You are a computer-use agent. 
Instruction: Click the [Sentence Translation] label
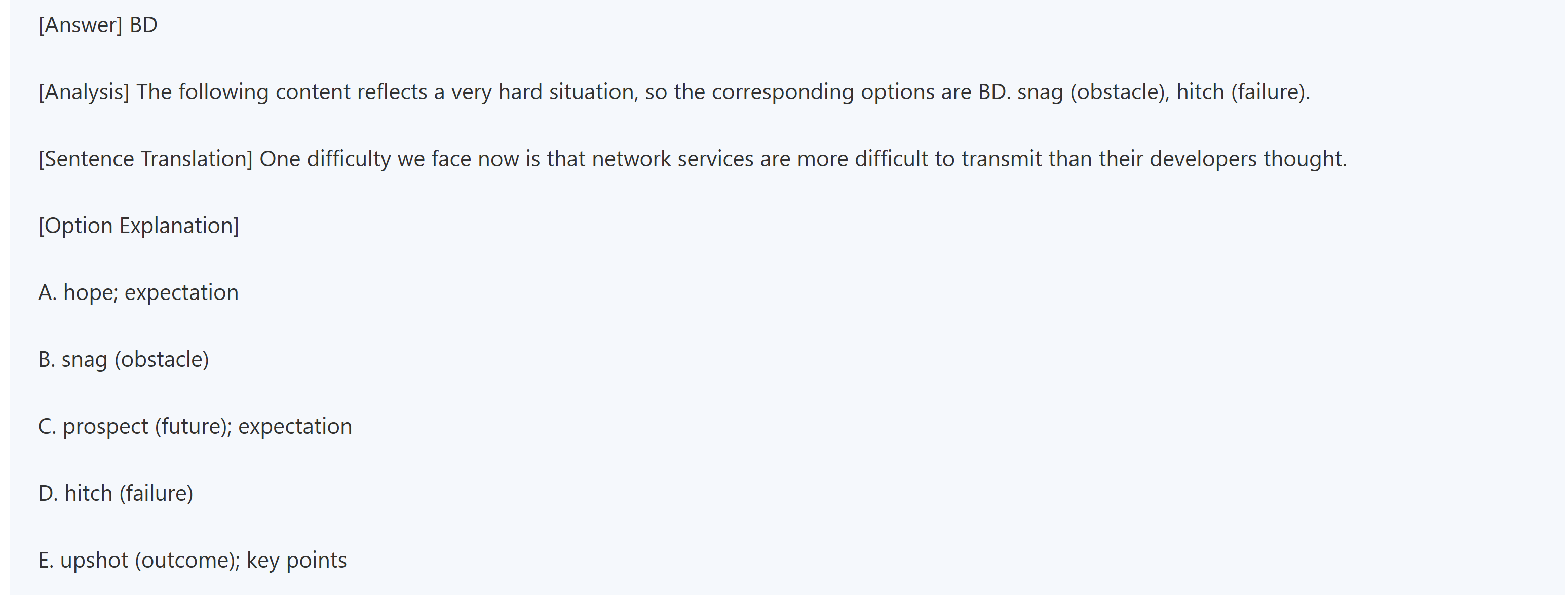145,160
